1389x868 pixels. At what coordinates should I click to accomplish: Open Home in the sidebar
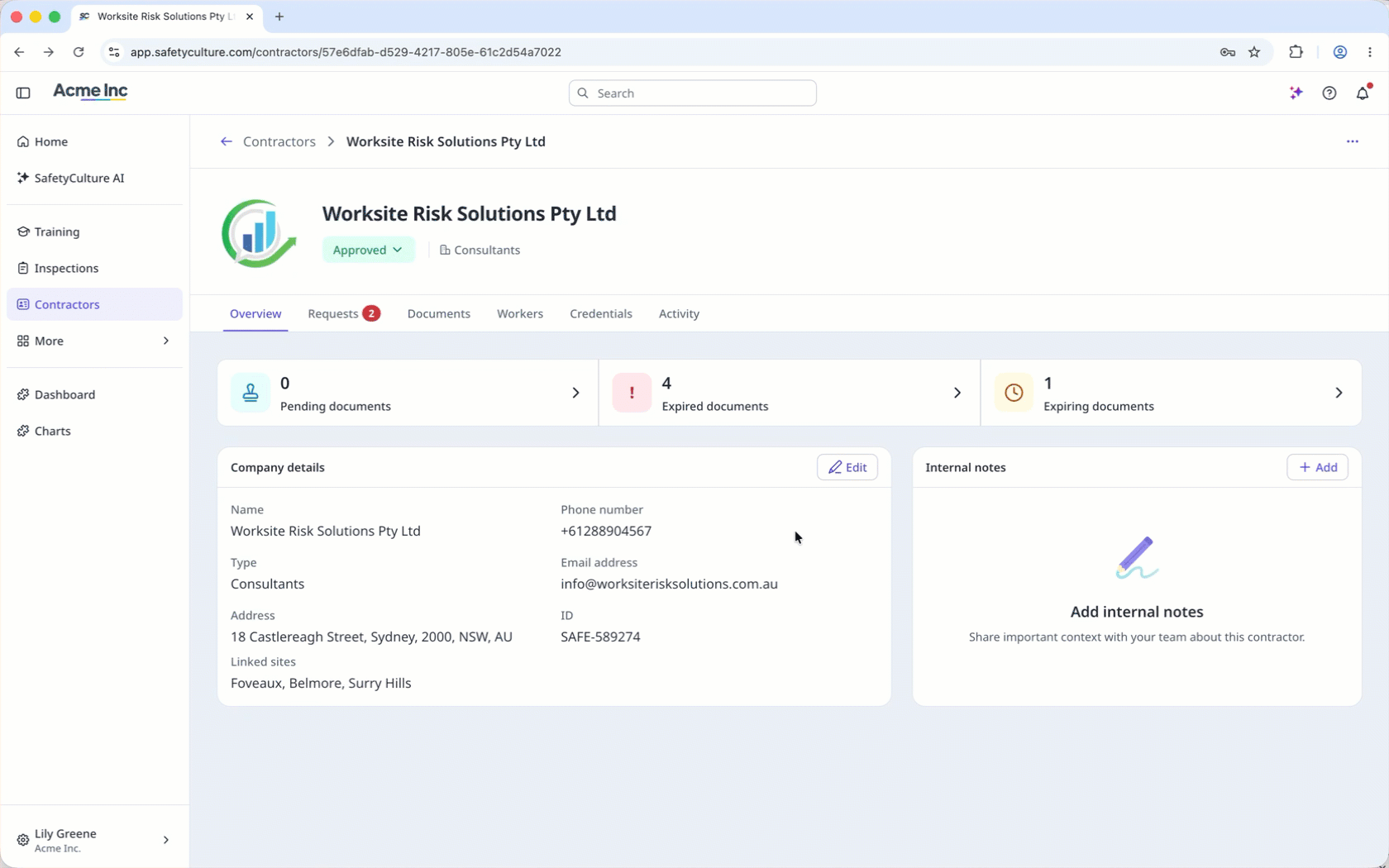[94, 141]
